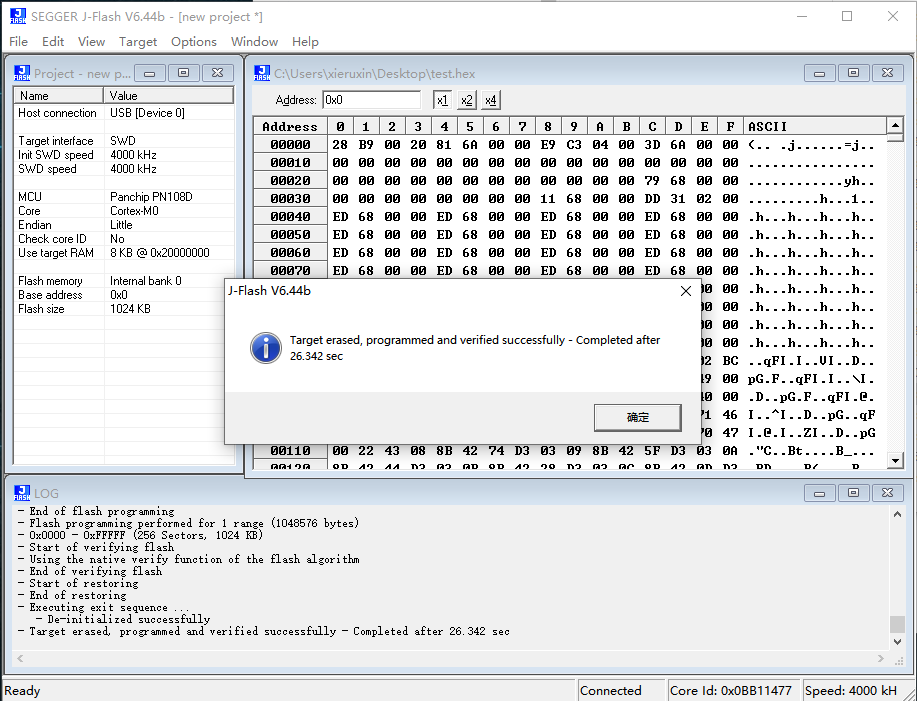This screenshot has height=701, width=917.
Task: Click hex address row 00110
Action: (x=290, y=451)
